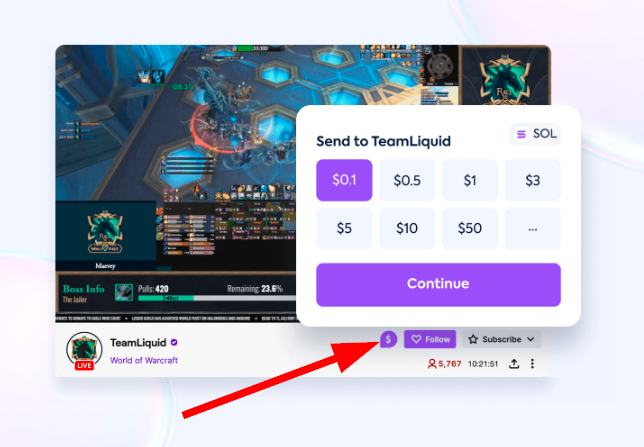Expand the Subscribe dropdown chevron
Screen dimensions: 644x447
531,339
